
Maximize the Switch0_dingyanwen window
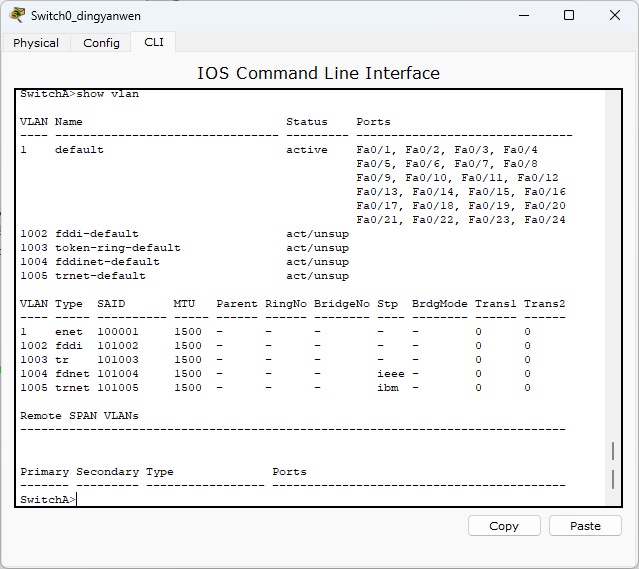tap(569, 15)
